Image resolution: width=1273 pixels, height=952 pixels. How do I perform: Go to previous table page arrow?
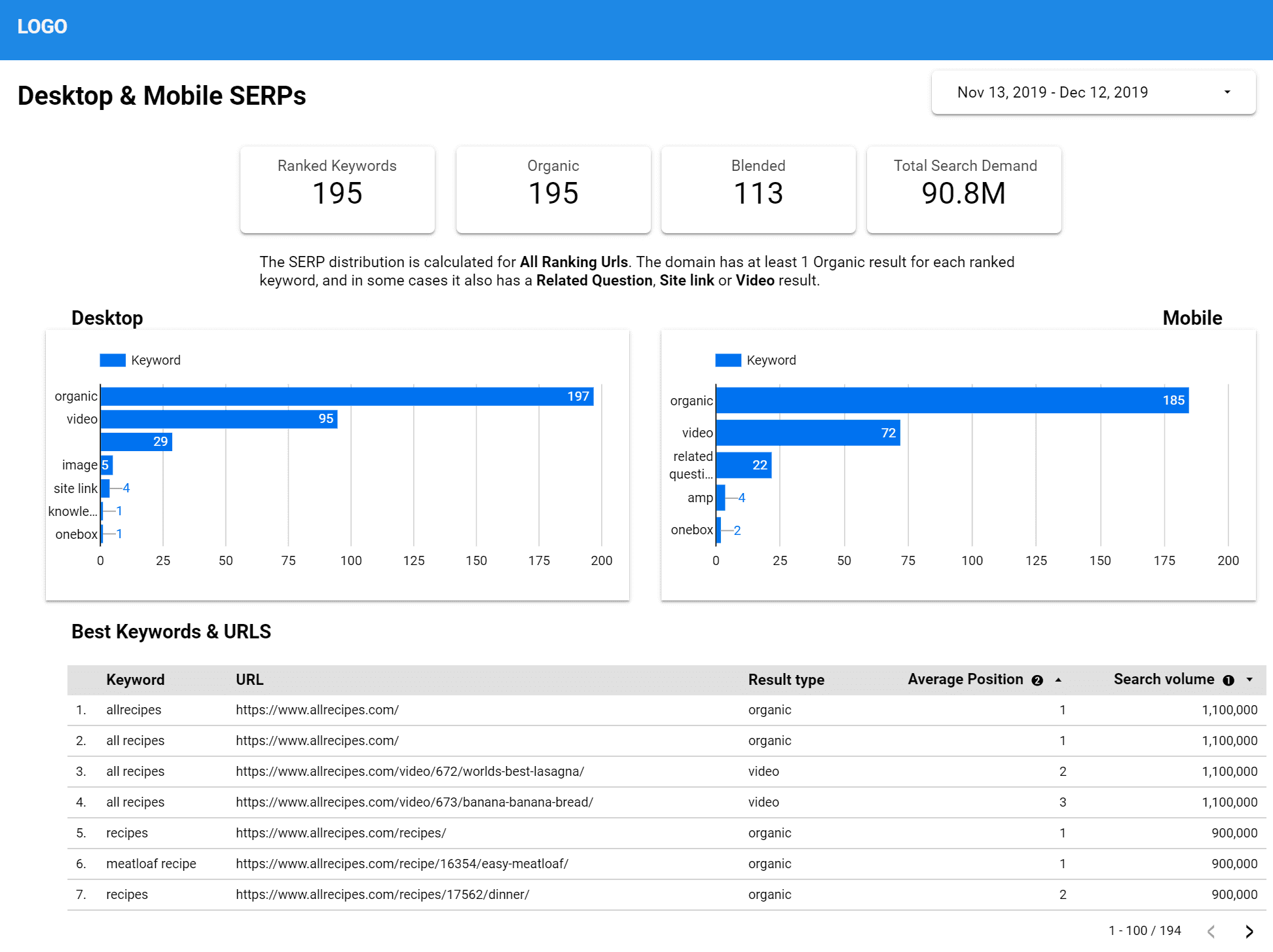pyautogui.click(x=1211, y=931)
